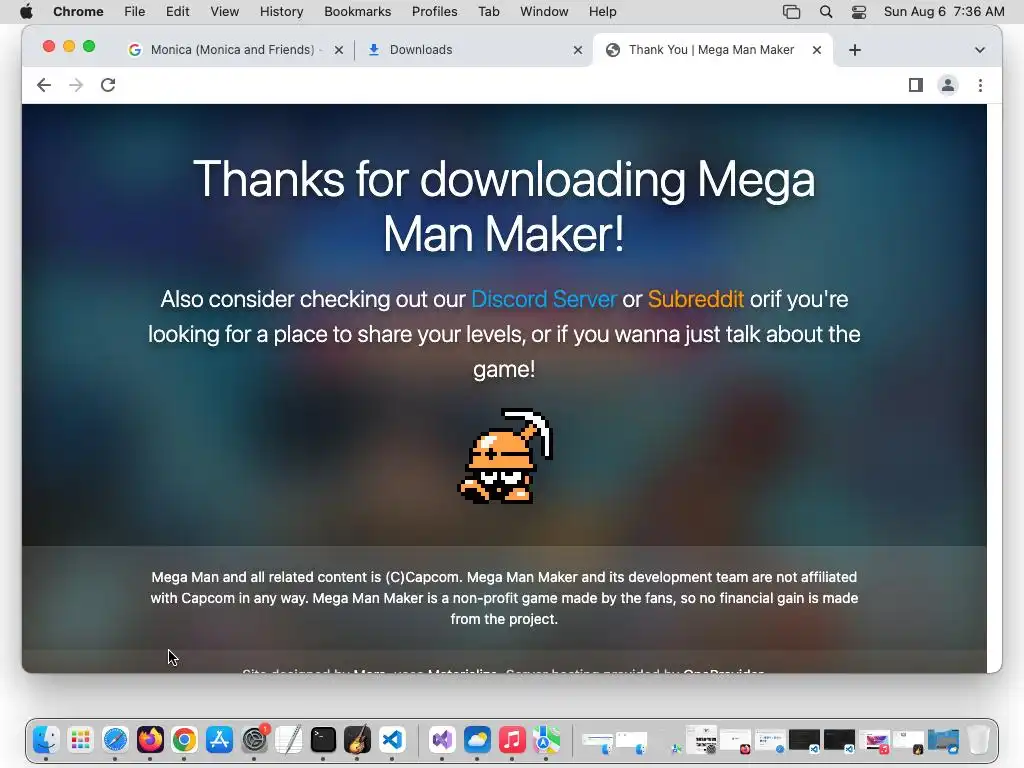Open the File menu

135,12
